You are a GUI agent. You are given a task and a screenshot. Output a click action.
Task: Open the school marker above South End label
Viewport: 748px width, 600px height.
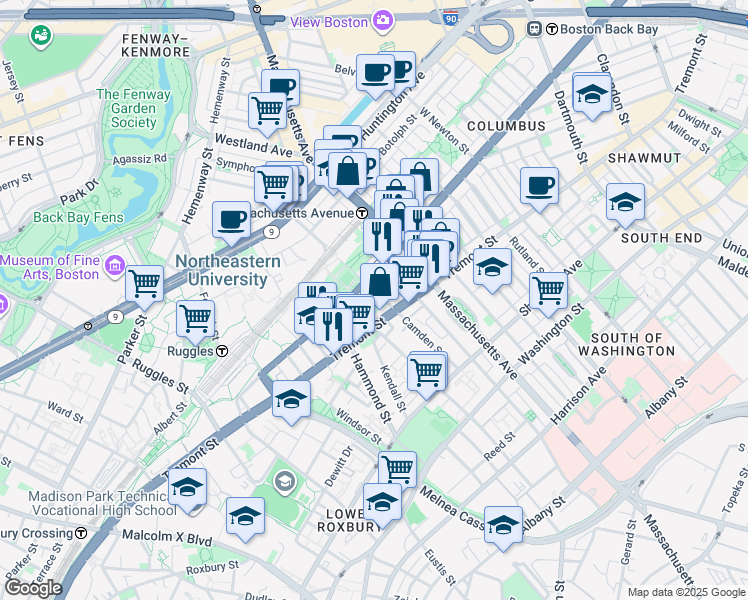point(625,203)
